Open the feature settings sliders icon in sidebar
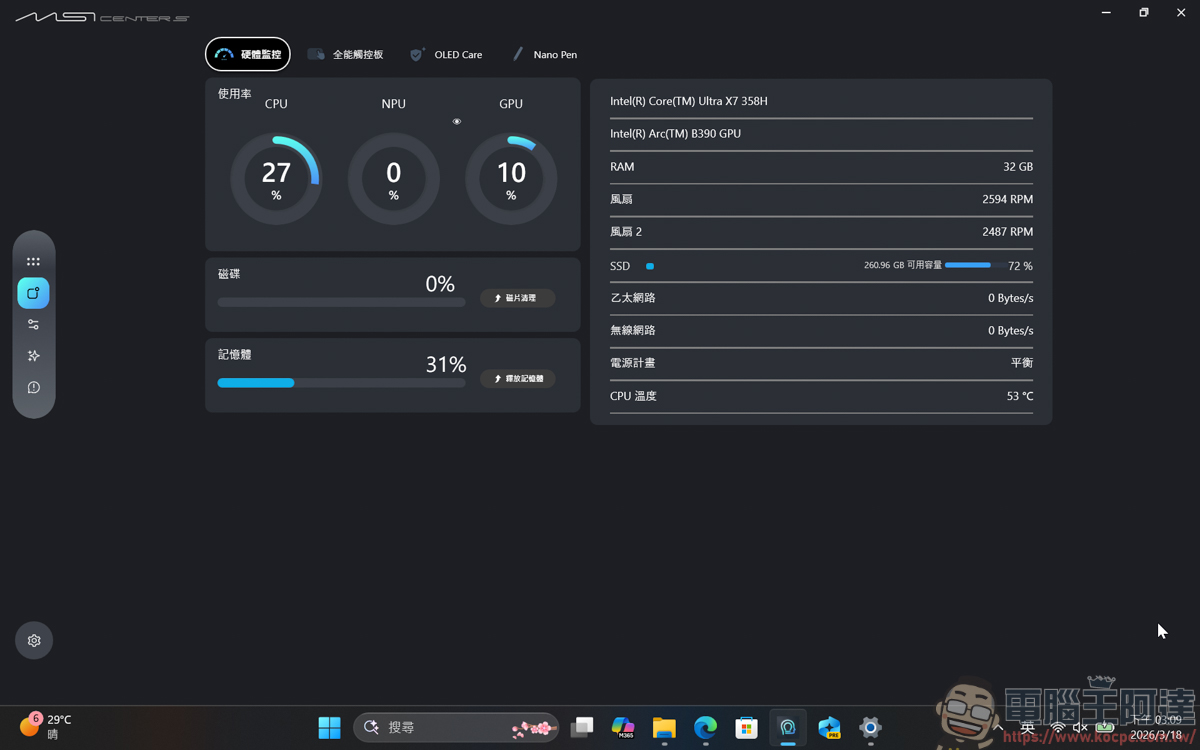Viewport: 1200px width, 750px height. point(34,323)
